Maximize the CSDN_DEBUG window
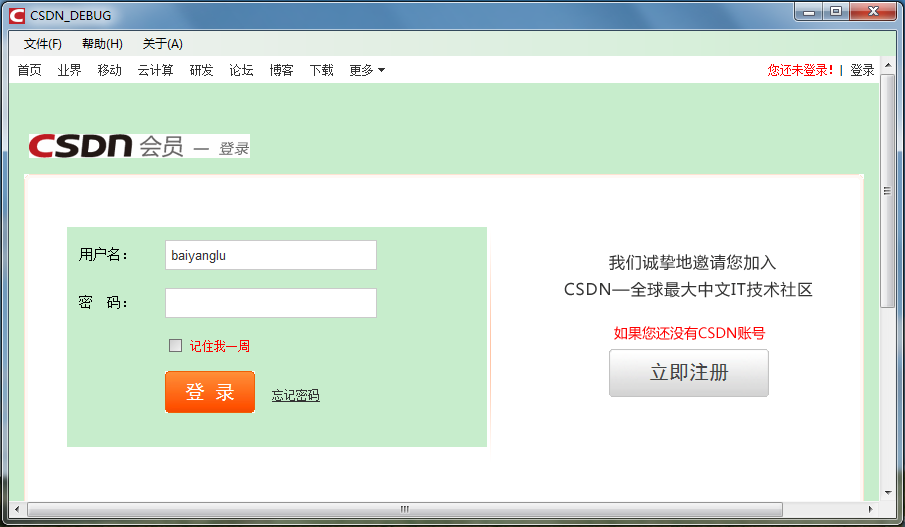 tap(836, 12)
